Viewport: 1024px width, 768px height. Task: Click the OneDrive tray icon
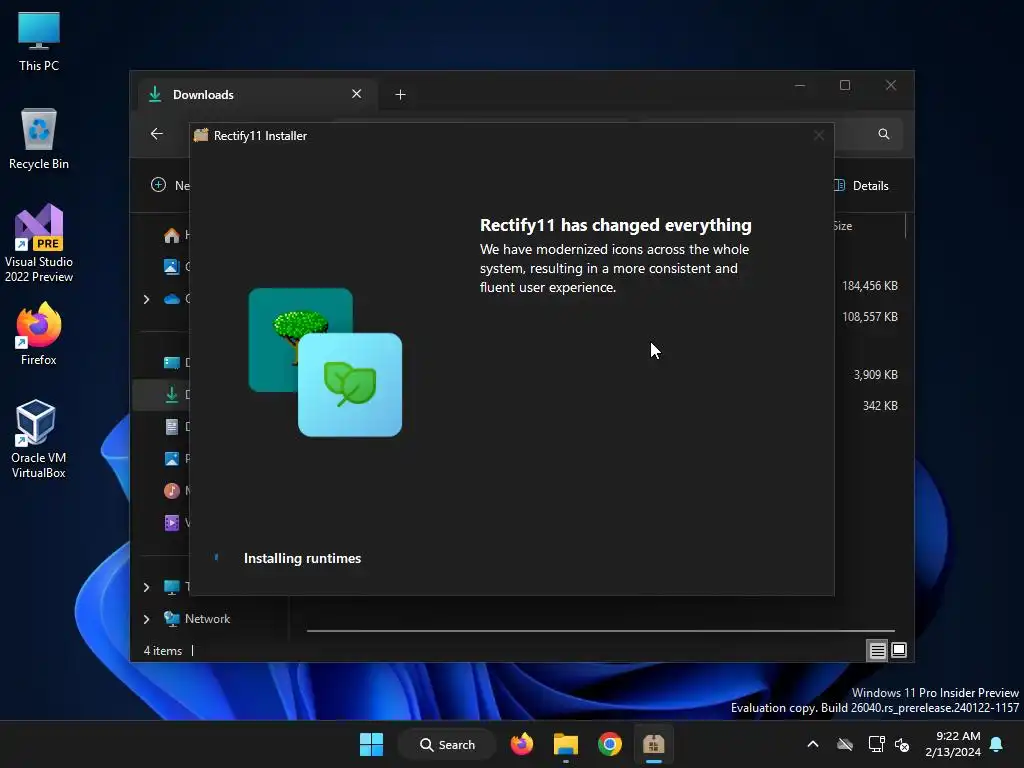coord(845,744)
